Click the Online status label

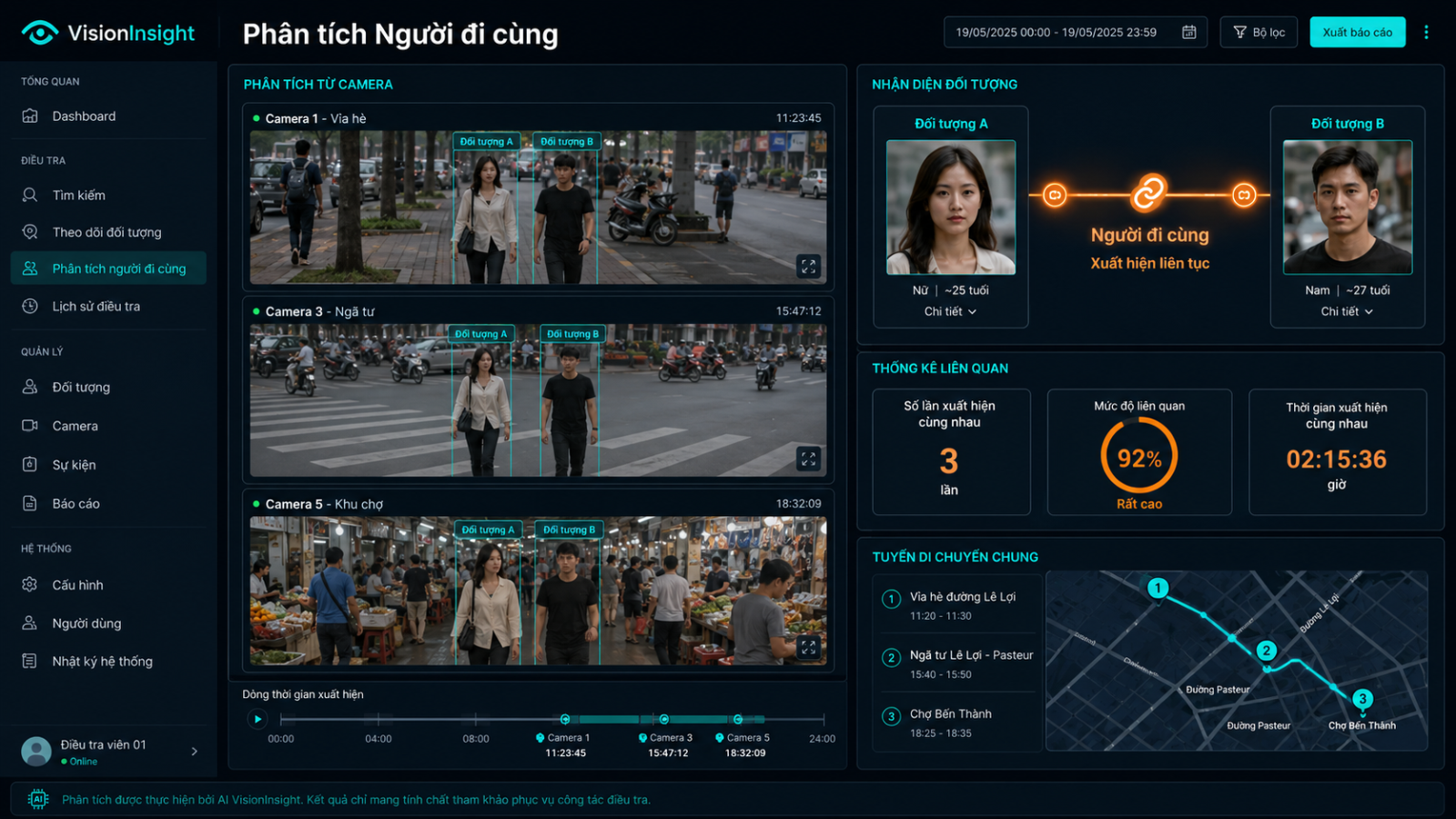79,762
